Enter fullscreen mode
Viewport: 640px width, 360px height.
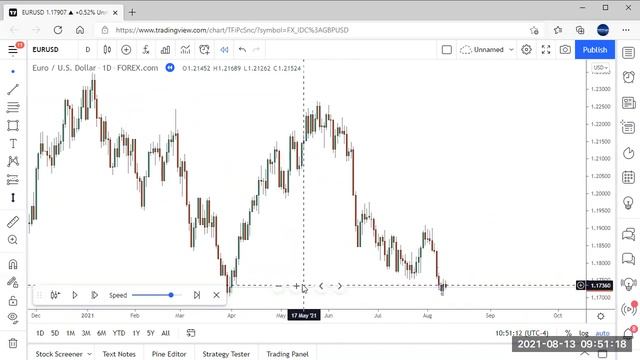click(546, 50)
